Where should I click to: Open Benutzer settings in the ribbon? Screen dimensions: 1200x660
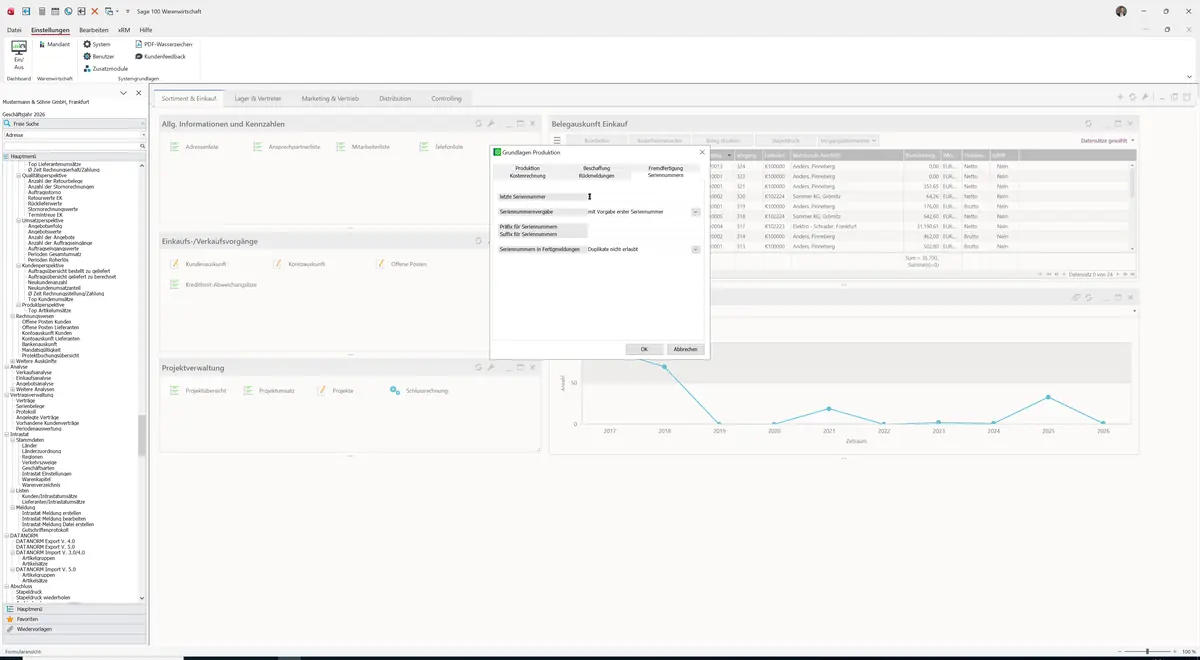pyautogui.click(x=98, y=56)
